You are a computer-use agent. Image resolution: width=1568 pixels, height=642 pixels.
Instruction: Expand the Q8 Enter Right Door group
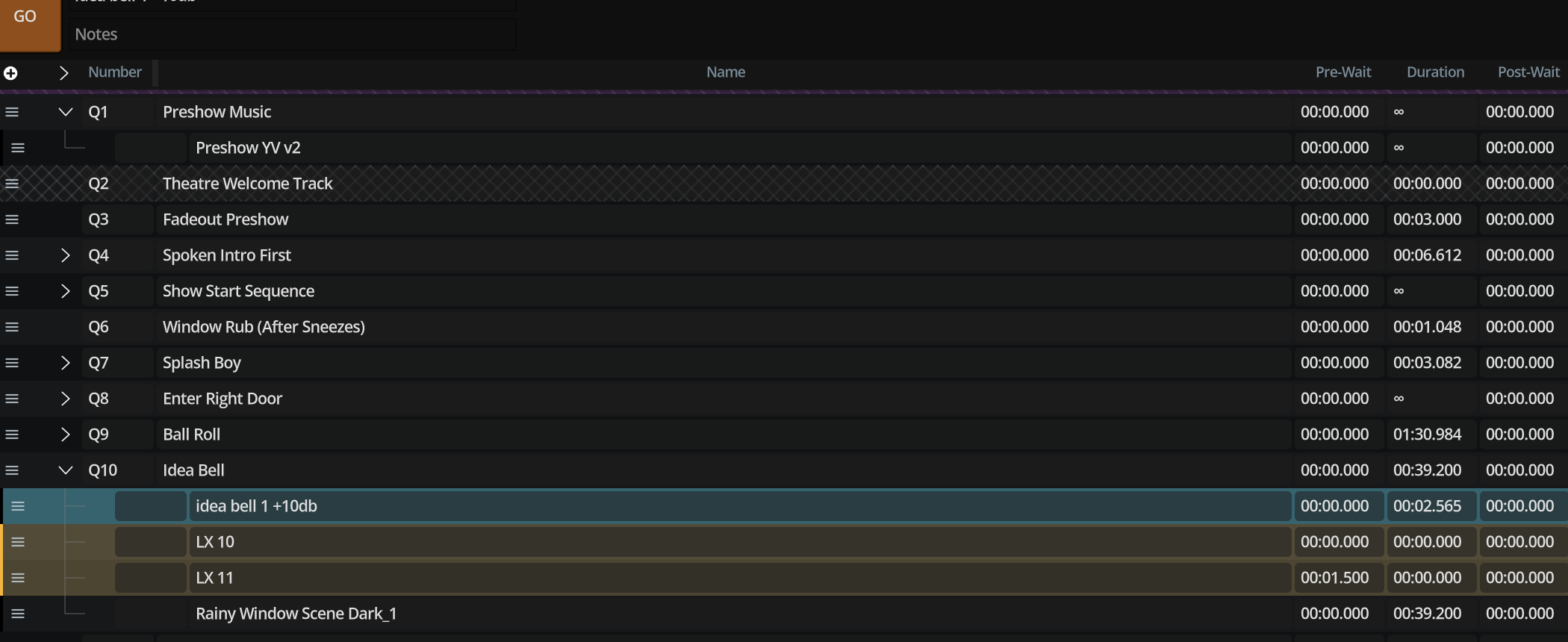(x=66, y=399)
